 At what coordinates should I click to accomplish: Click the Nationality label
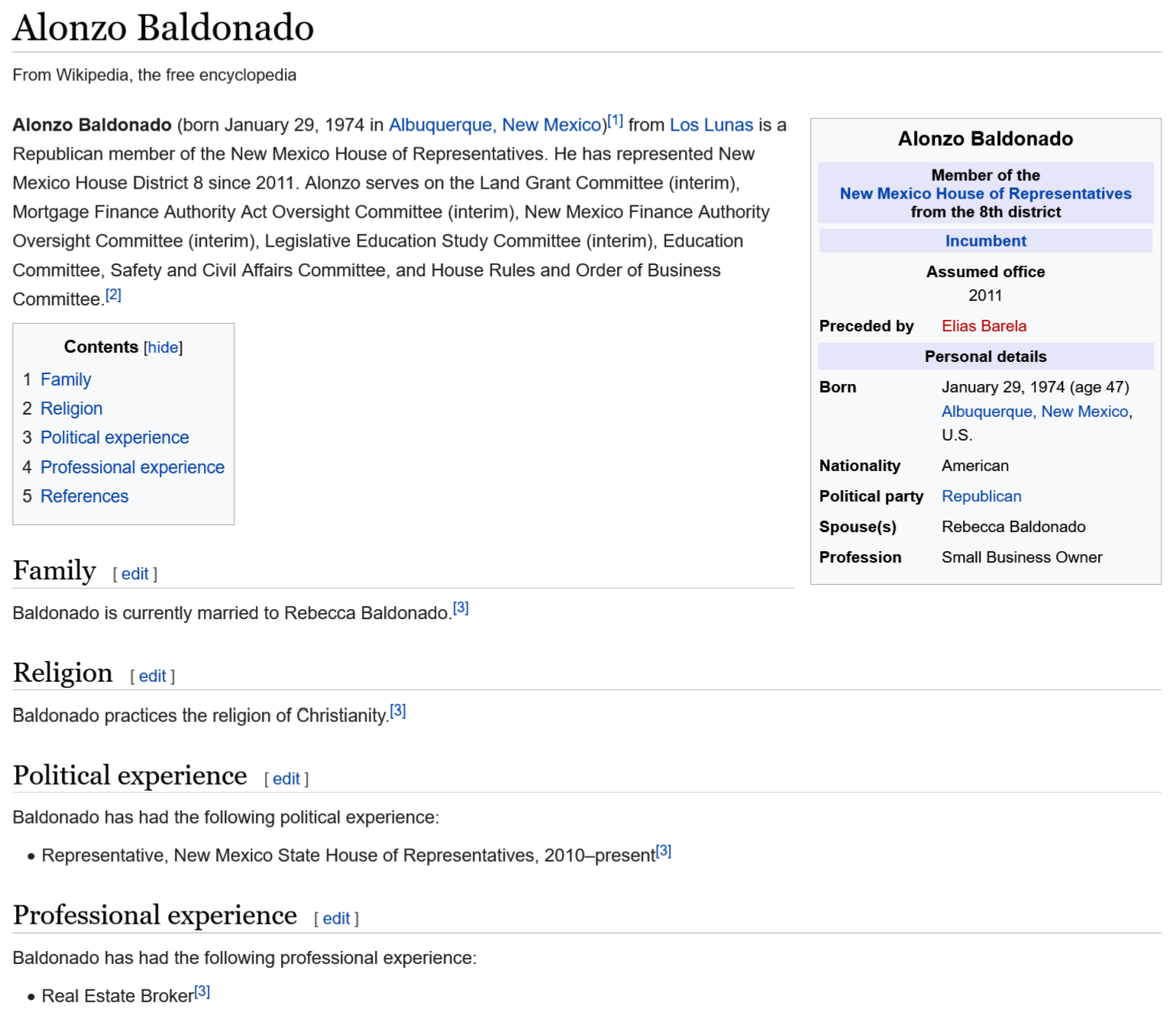(860, 466)
